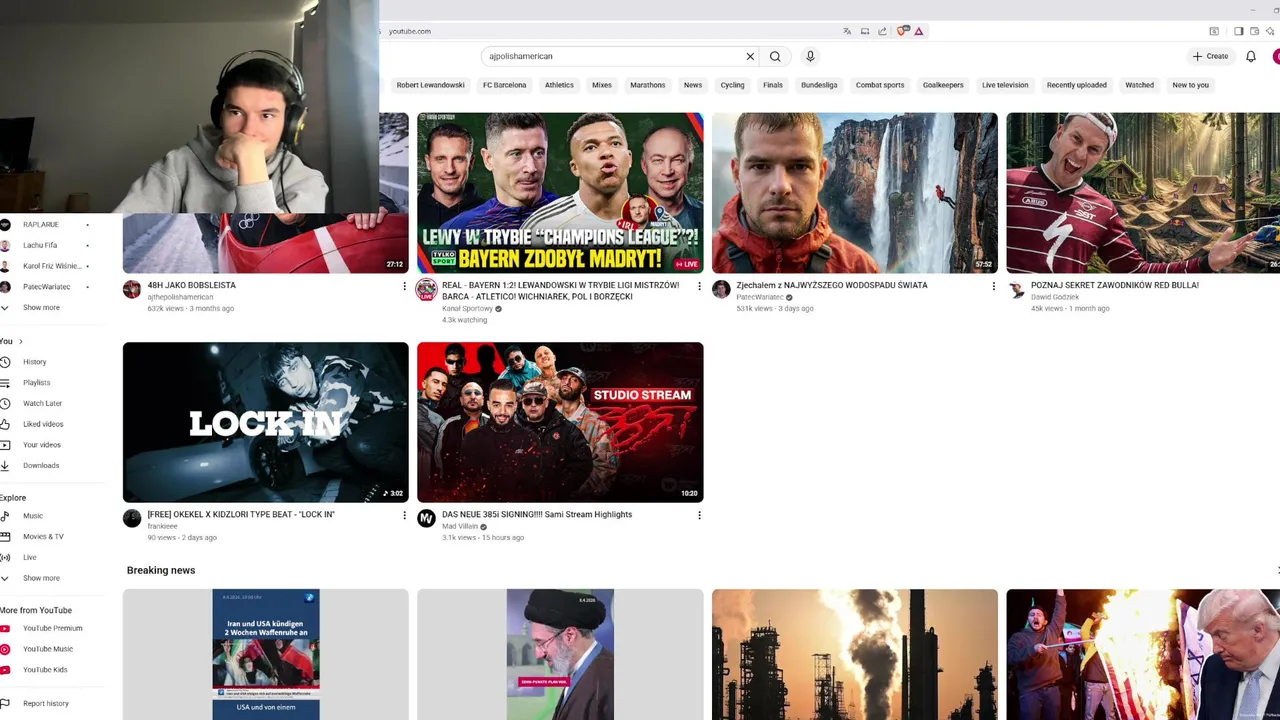
Task: Select the Cycling filter chip
Action: tap(732, 85)
